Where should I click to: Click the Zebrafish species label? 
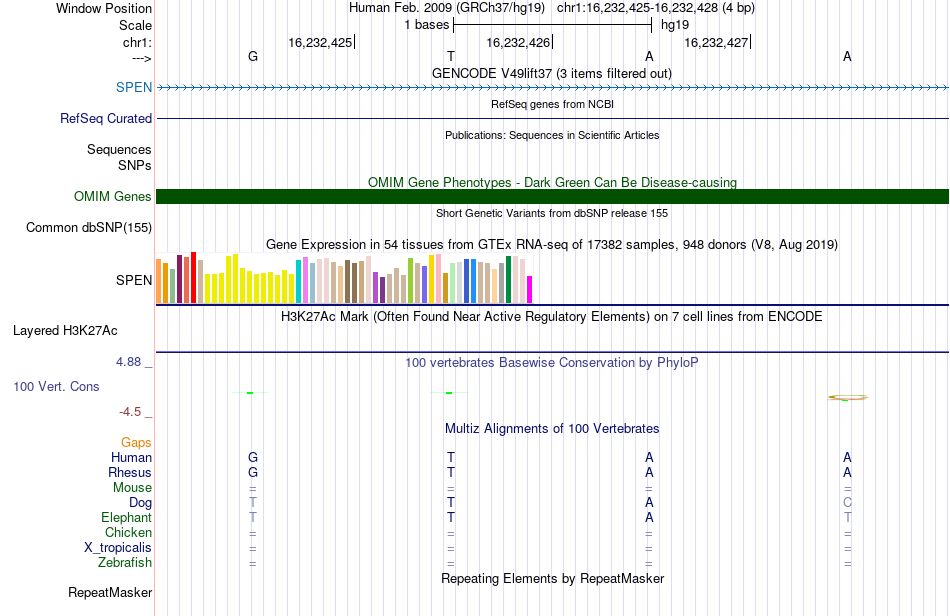point(125,563)
